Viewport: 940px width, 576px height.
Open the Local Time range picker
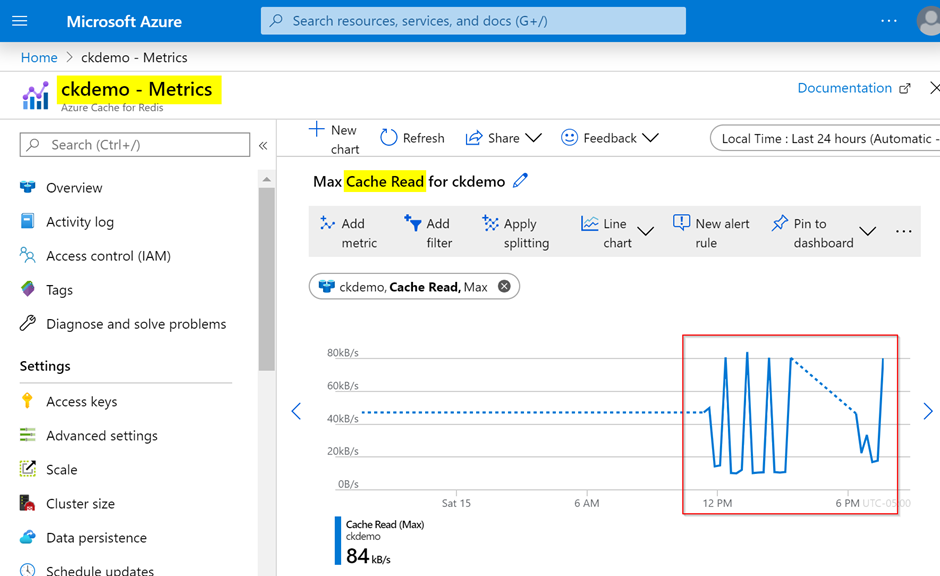coord(825,138)
